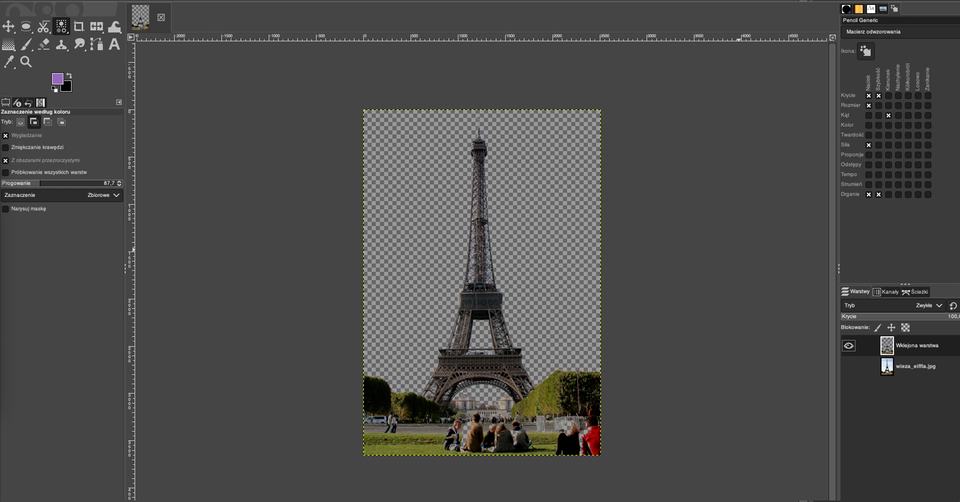The image size is (960, 502).
Task: Select the Move tool in the toolbox
Action: tap(8, 26)
